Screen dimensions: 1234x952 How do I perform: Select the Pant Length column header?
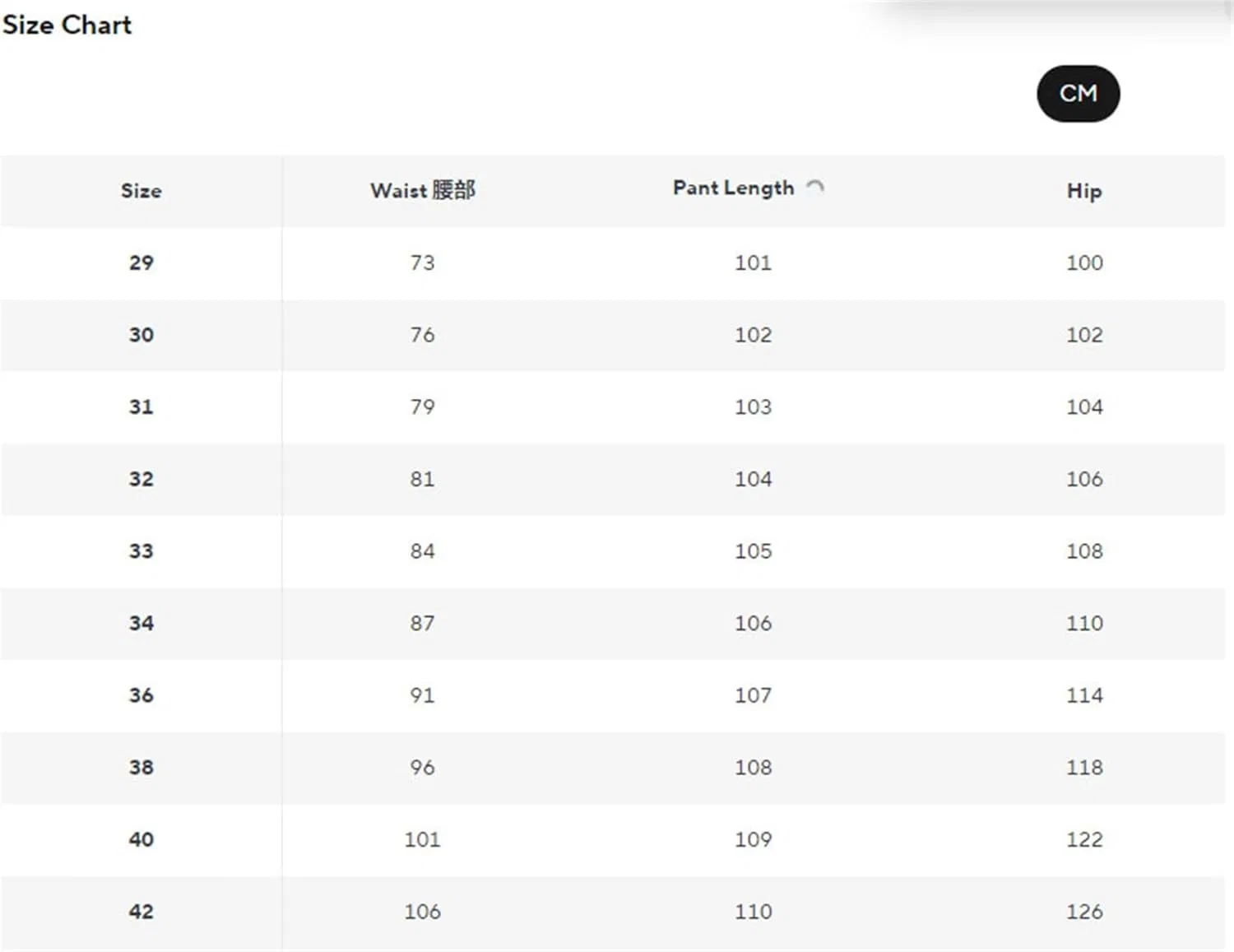[734, 188]
